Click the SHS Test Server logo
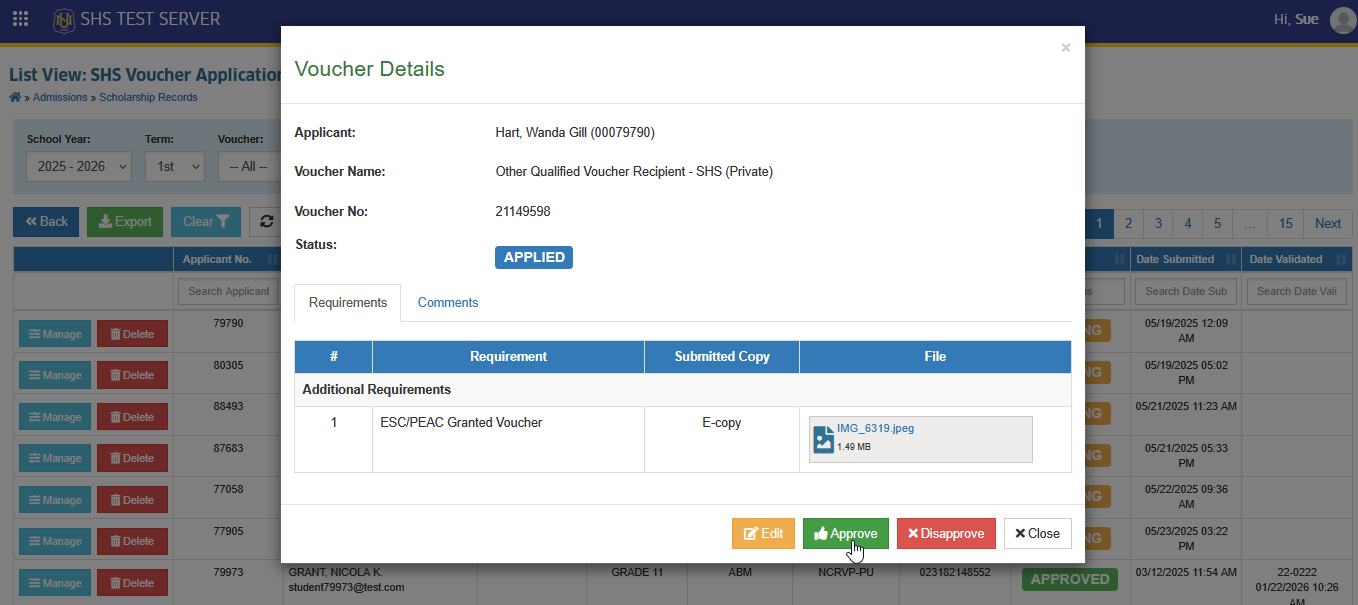The width and height of the screenshot is (1358, 605). [65, 19]
